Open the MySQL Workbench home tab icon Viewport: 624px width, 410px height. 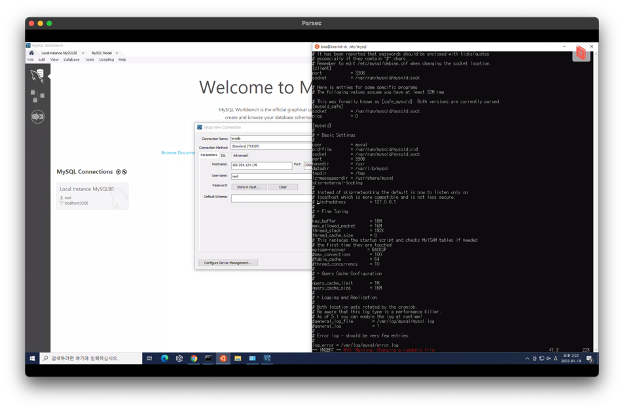click(31, 53)
